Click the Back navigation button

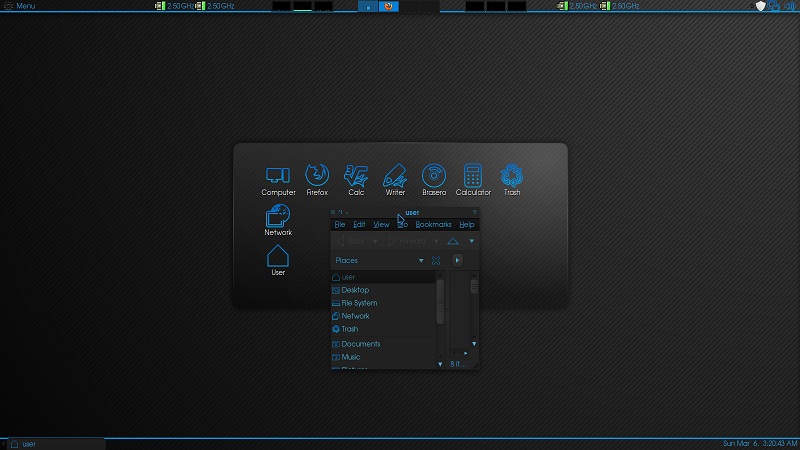coord(351,241)
